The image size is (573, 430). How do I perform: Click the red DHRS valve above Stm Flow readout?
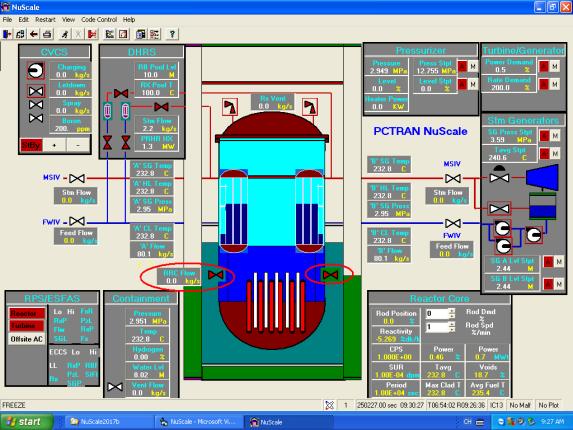pos(161,107)
